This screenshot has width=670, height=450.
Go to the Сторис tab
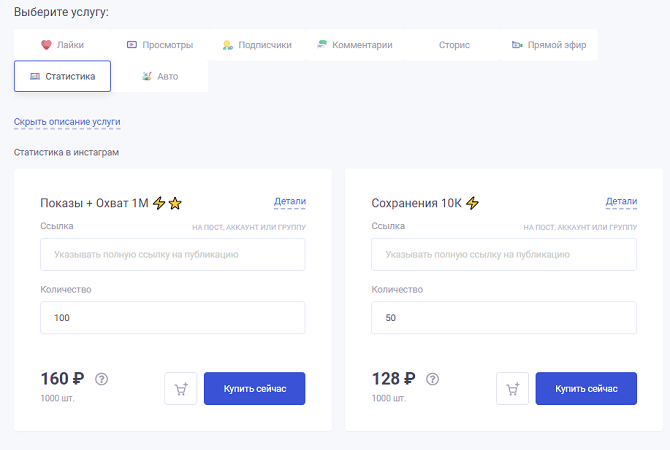click(452, 45)
